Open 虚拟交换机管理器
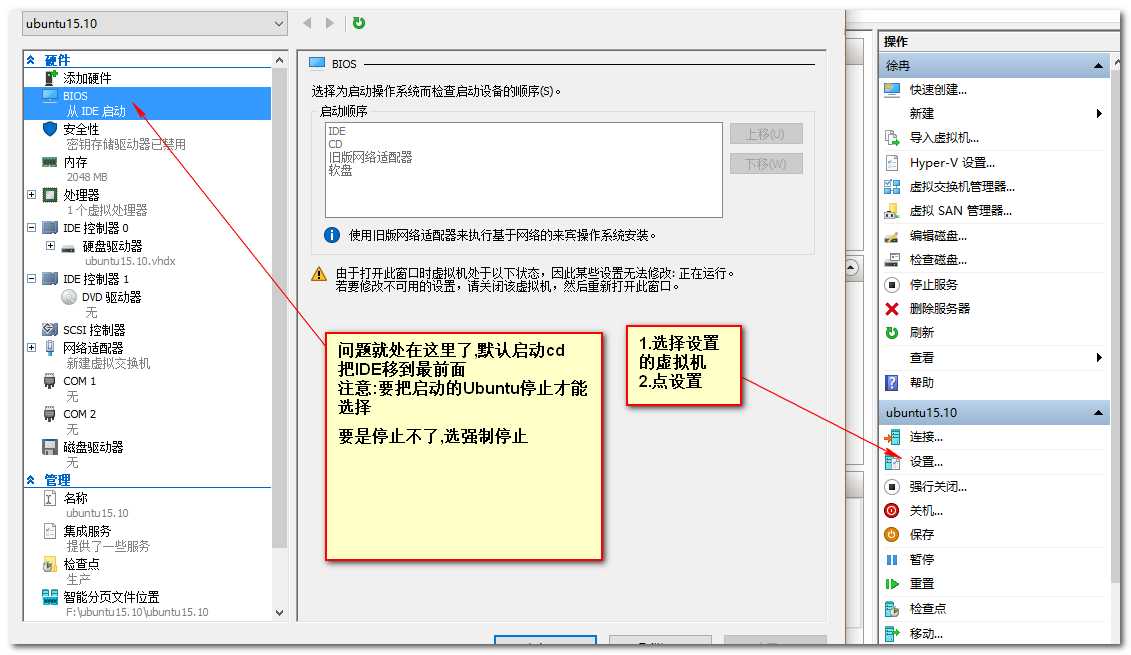Viewport: 1131px width, 655px height. point(961,187)
